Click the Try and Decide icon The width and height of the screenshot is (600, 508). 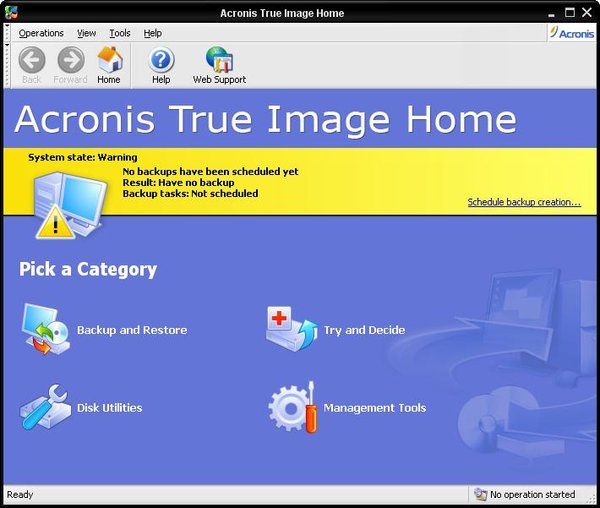pos(292,329)
